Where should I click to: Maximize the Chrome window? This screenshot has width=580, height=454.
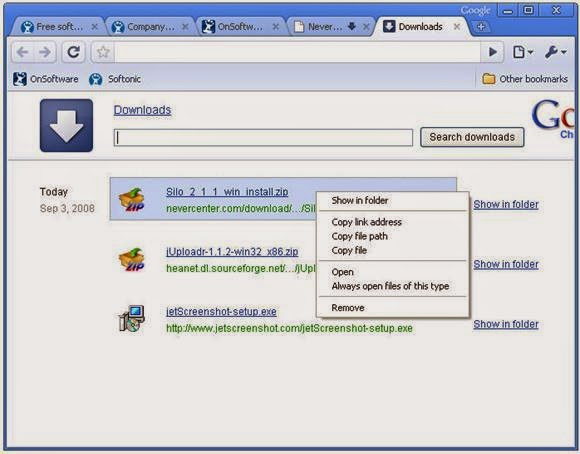(529, 10)
